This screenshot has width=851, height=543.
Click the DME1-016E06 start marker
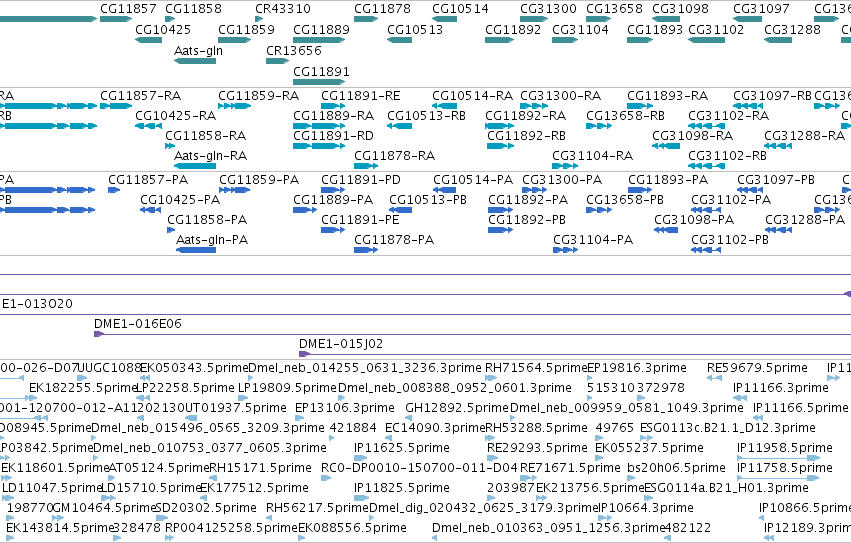(98, 334)
